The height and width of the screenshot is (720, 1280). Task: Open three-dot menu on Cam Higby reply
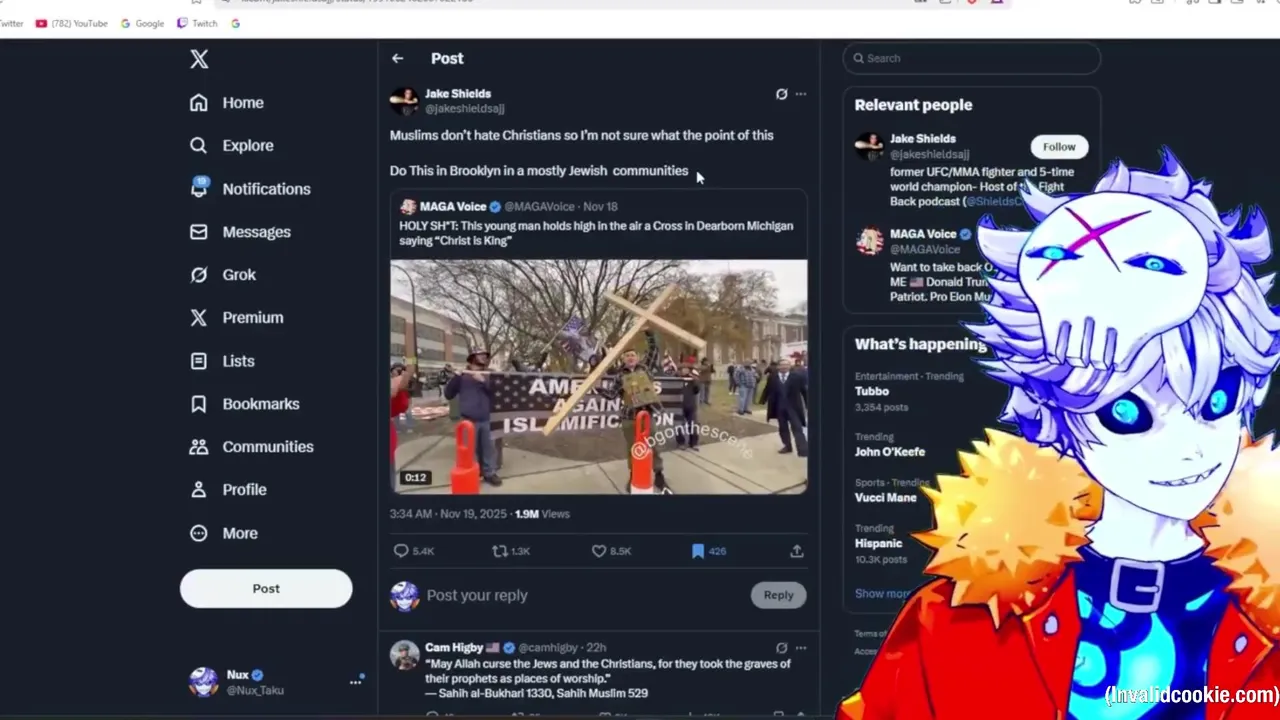801,648
